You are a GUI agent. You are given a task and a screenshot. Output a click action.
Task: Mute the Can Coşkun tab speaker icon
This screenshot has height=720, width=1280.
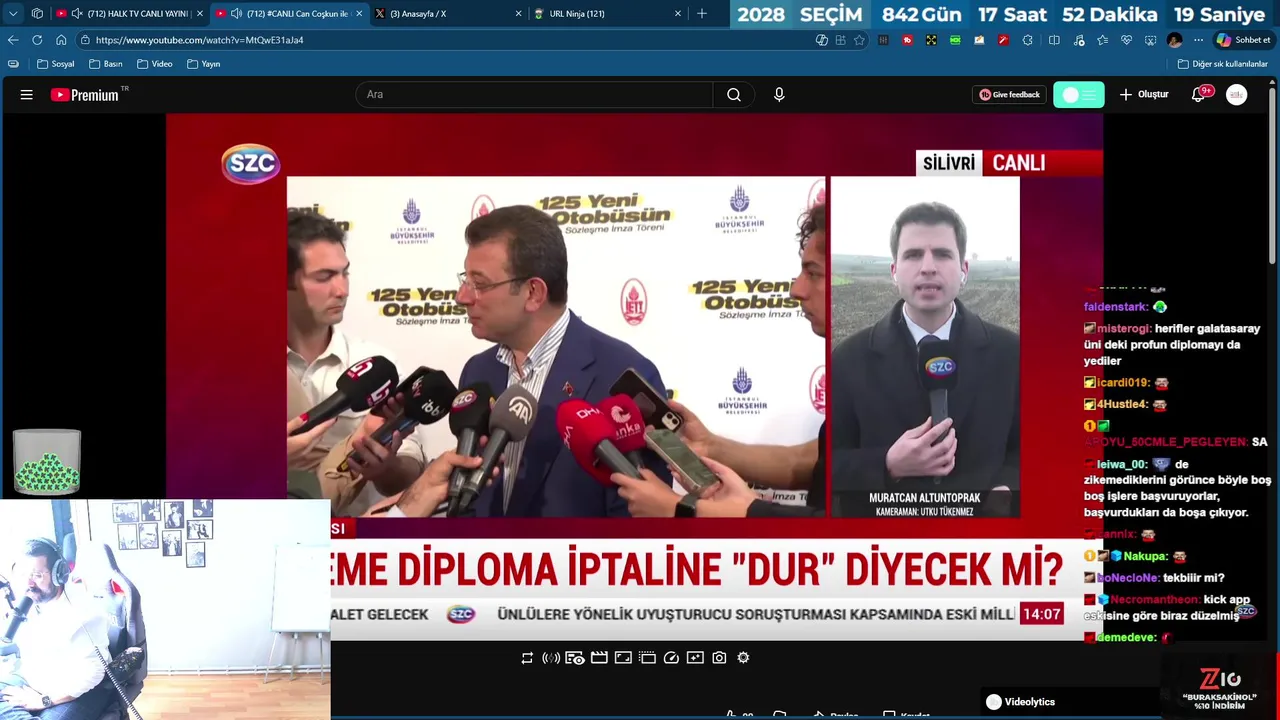(236, 14)
